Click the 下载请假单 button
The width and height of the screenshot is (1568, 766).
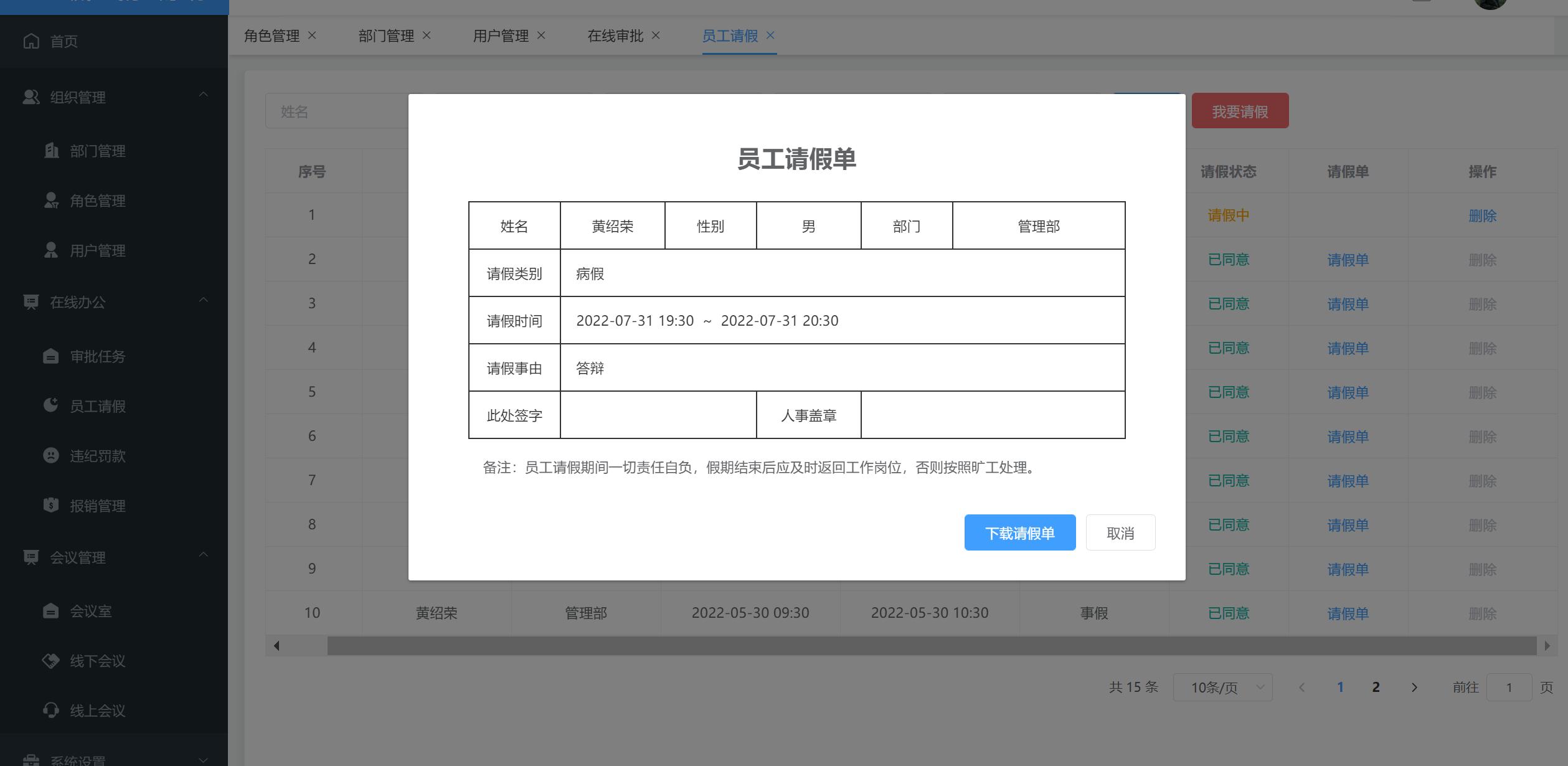coord(1019,532)
